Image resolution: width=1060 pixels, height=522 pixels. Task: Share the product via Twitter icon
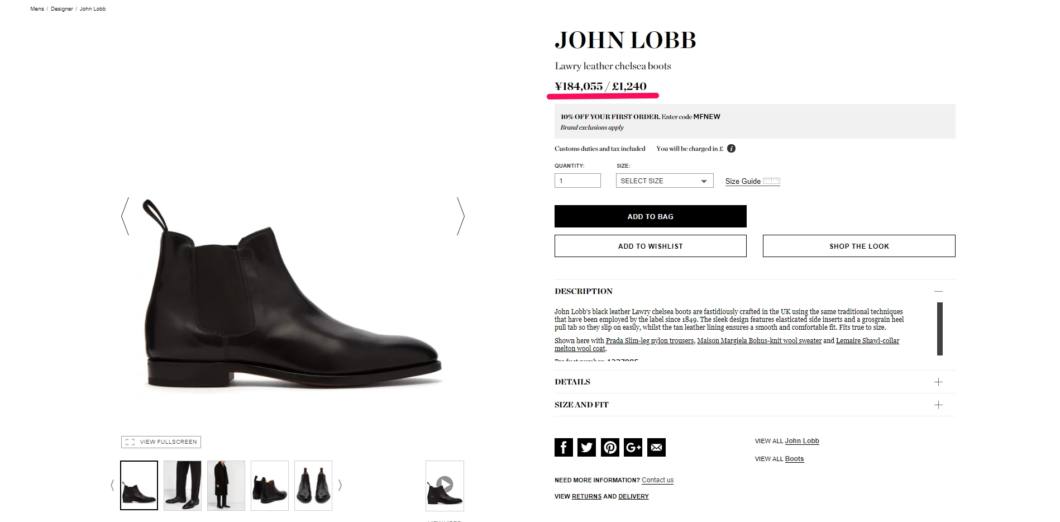(x=587, y=447)
